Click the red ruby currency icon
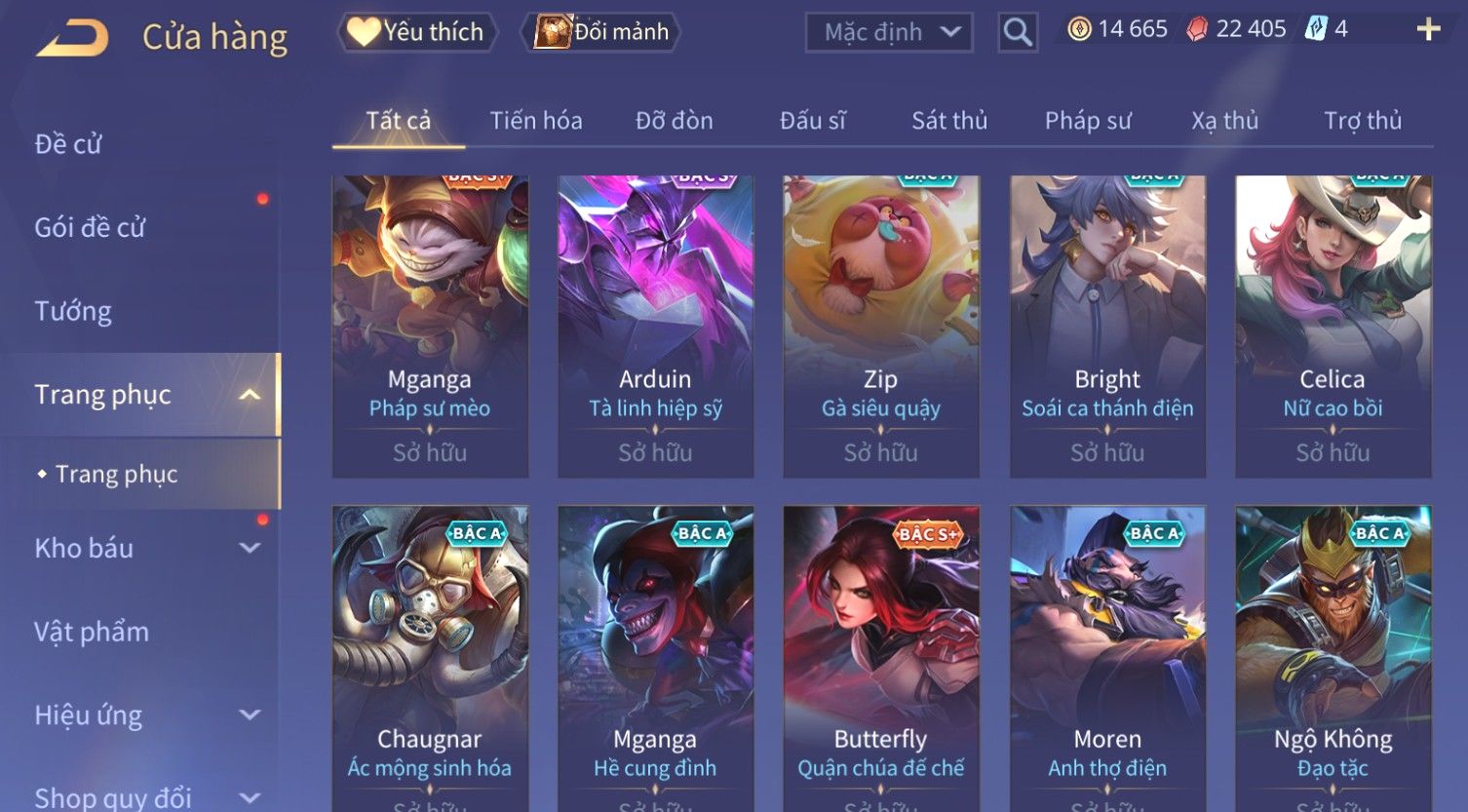The height and width of the screenshot is (812, 1468). pos(1197,29)
